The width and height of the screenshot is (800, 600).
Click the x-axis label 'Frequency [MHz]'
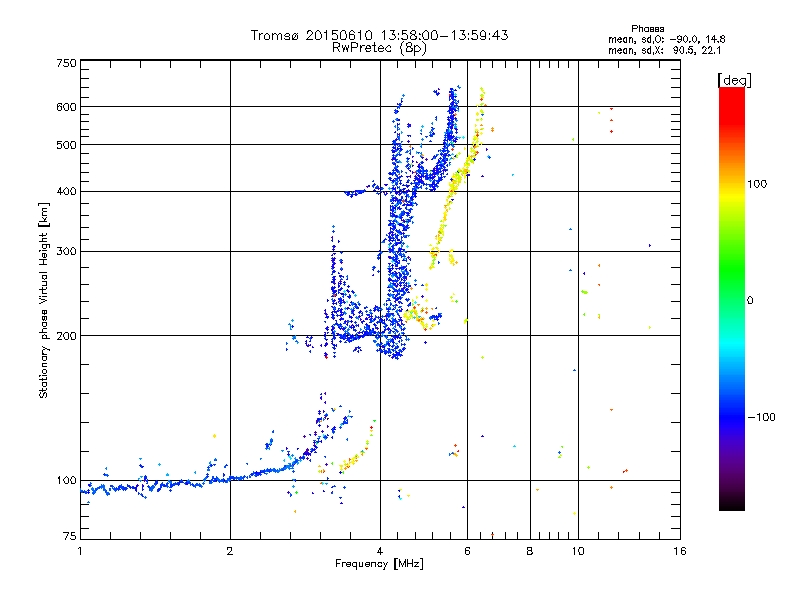(379, 564)
